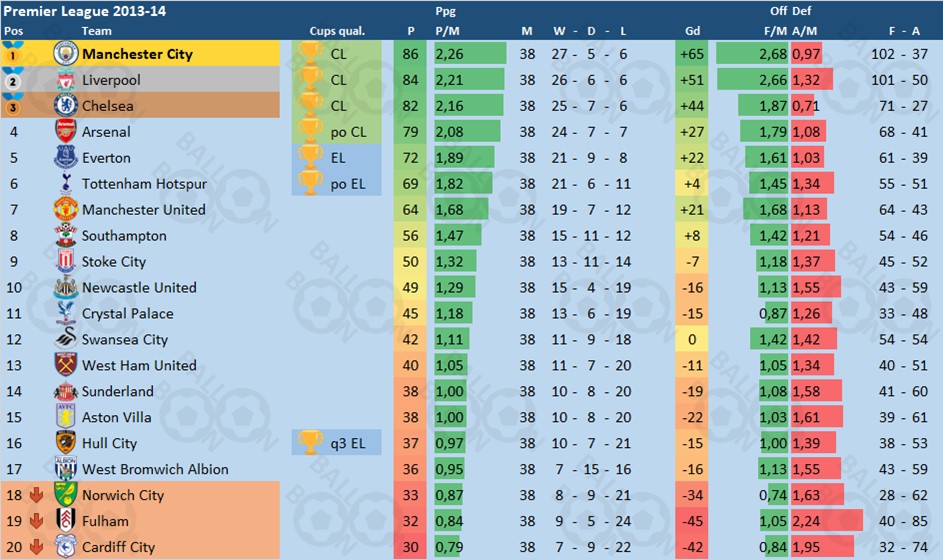This screenshot has height=560, width=943.
Task: Click Chelsea's bronze third-place medal icon
Action: pos(14,106)
